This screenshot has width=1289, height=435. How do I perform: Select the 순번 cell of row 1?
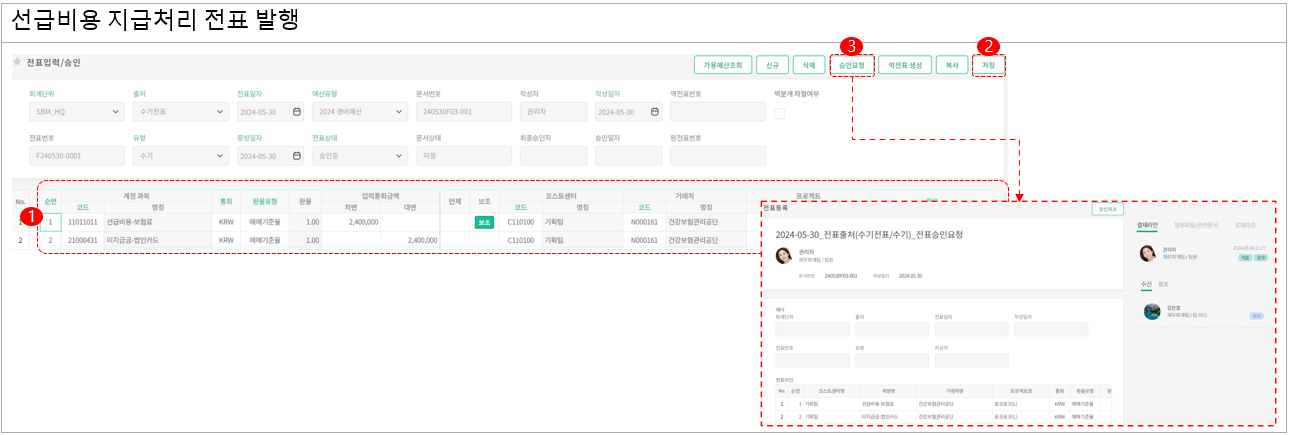pyautogui.click(x=50, y=222)
